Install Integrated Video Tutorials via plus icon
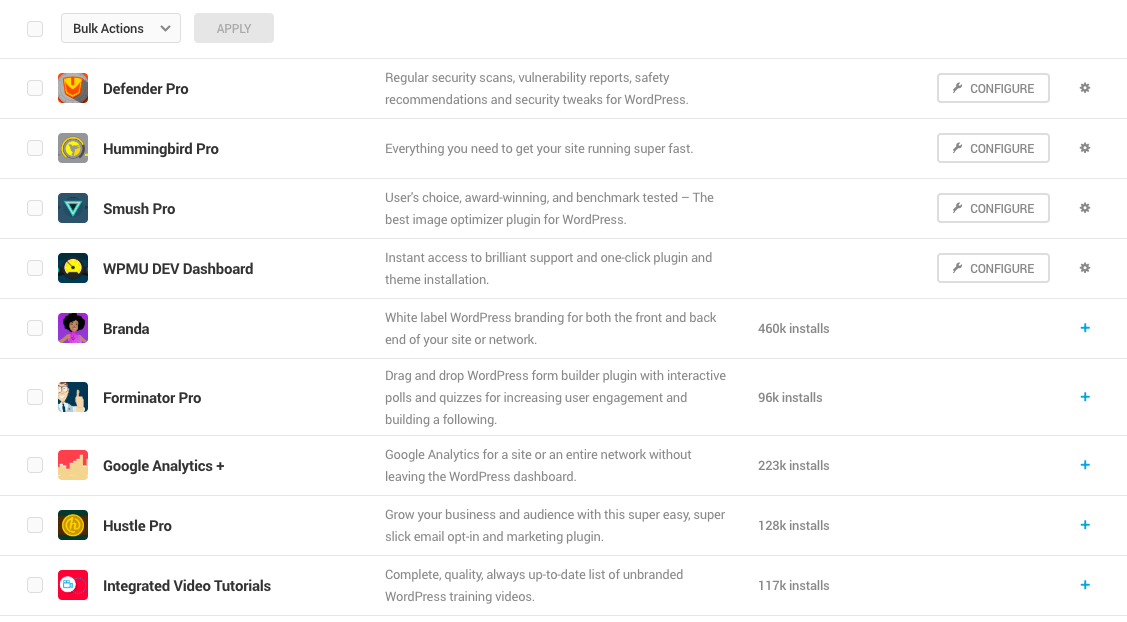The image size is (1127, 622). pyautogui.click(x=1085, y=585)
